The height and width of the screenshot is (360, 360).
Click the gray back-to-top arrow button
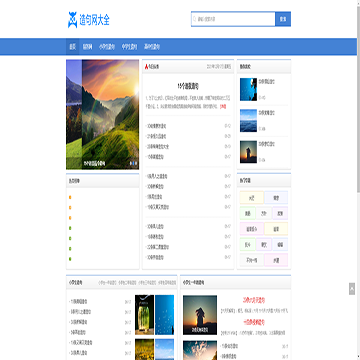352,289
